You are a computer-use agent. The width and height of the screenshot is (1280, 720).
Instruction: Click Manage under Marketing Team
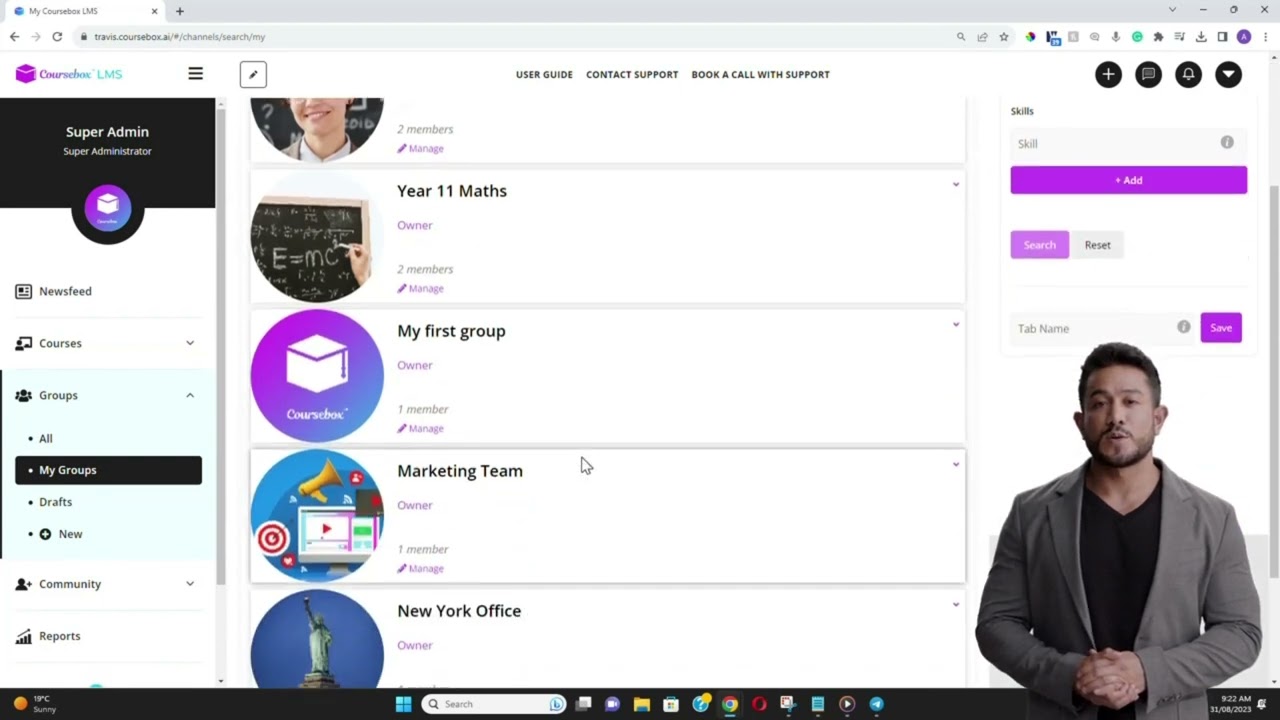tap(421, 568)
